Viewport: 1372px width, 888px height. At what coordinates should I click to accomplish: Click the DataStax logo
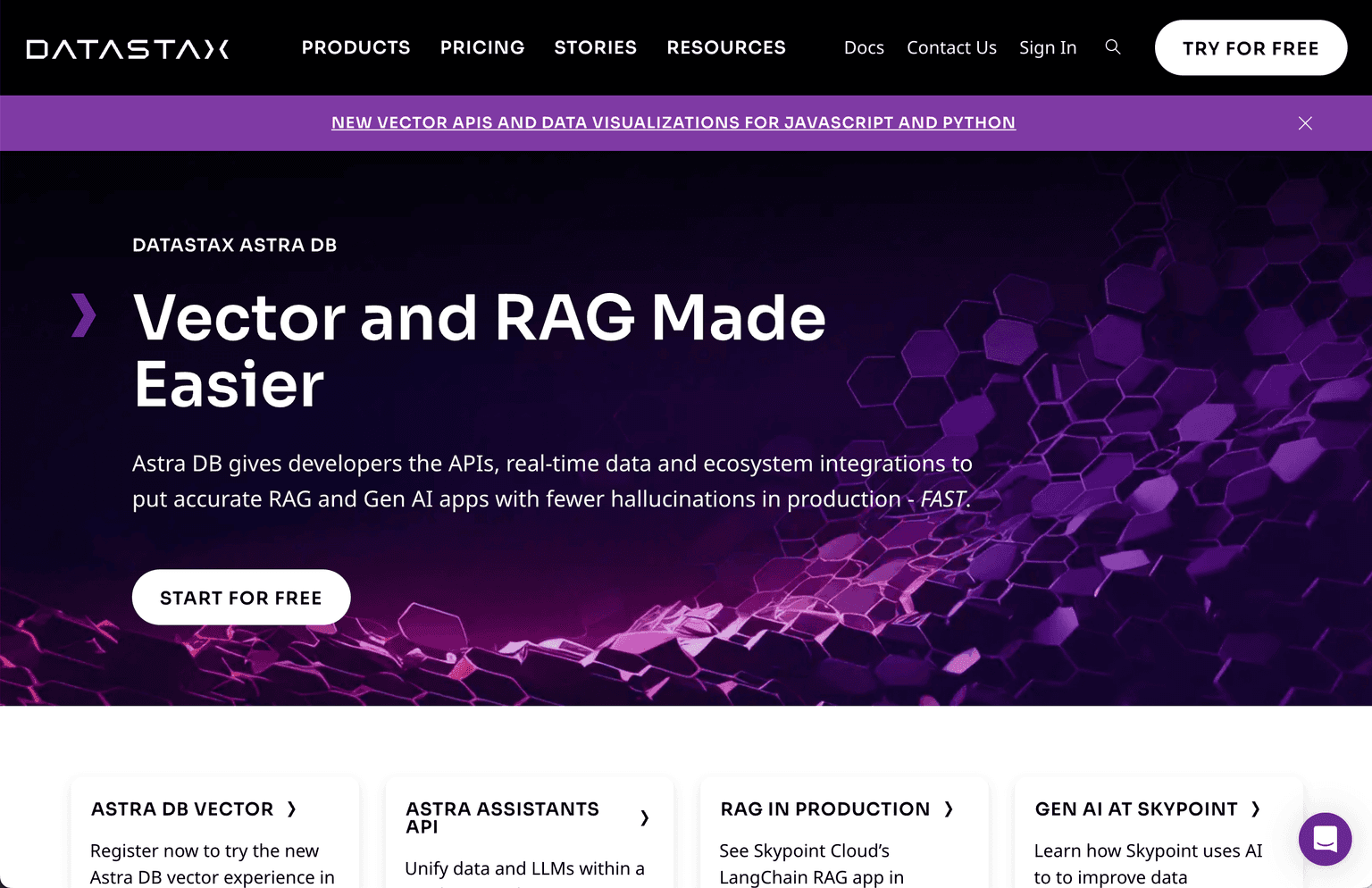128,48
